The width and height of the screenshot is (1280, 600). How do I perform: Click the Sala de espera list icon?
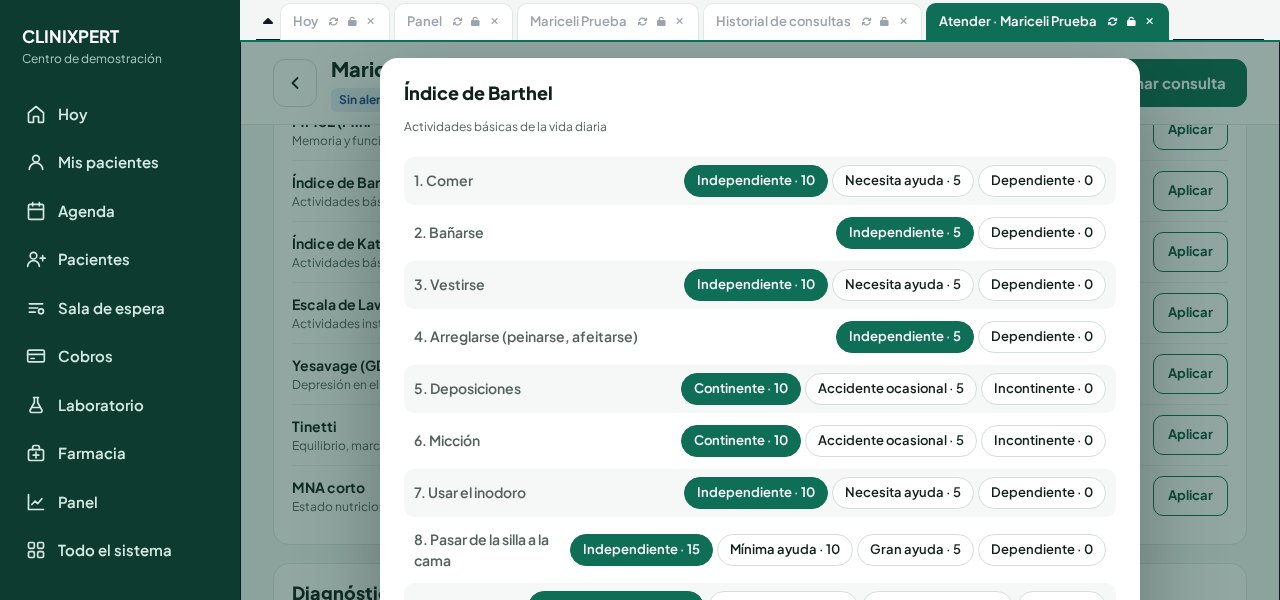coord(36,308)
